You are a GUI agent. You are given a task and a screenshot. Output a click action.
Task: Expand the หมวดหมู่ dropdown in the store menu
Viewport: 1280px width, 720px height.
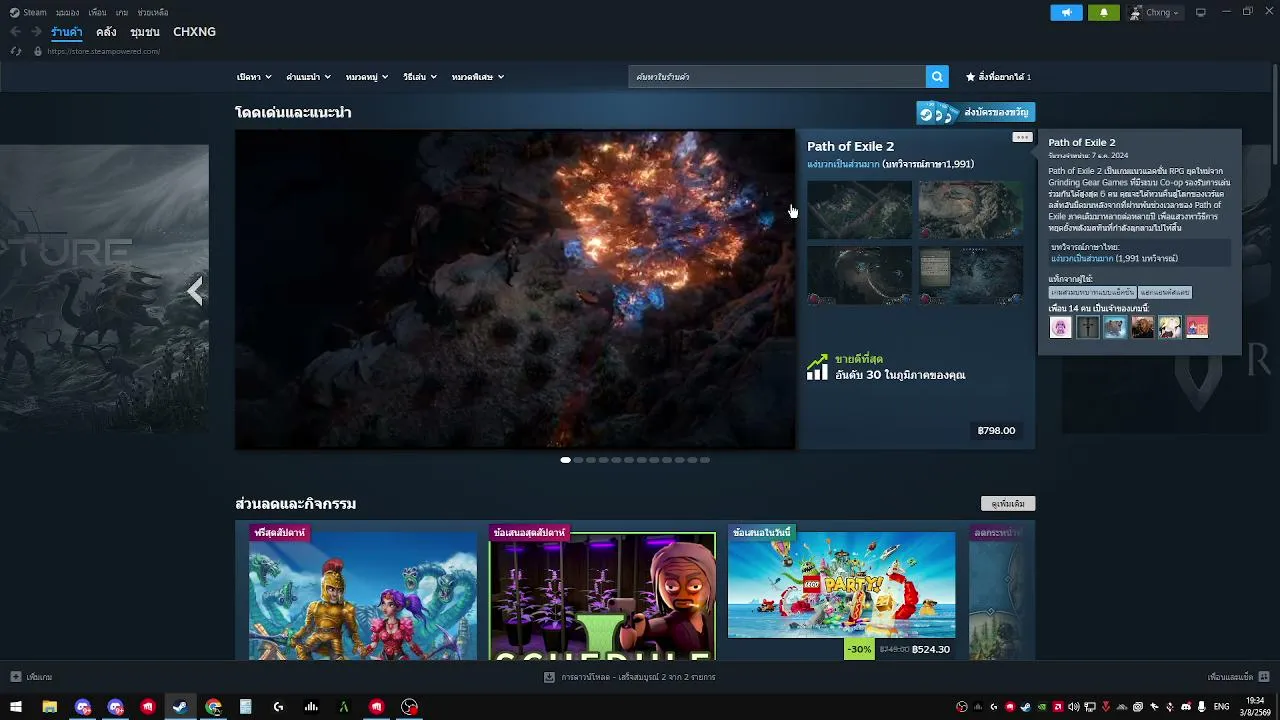[367, 77]
